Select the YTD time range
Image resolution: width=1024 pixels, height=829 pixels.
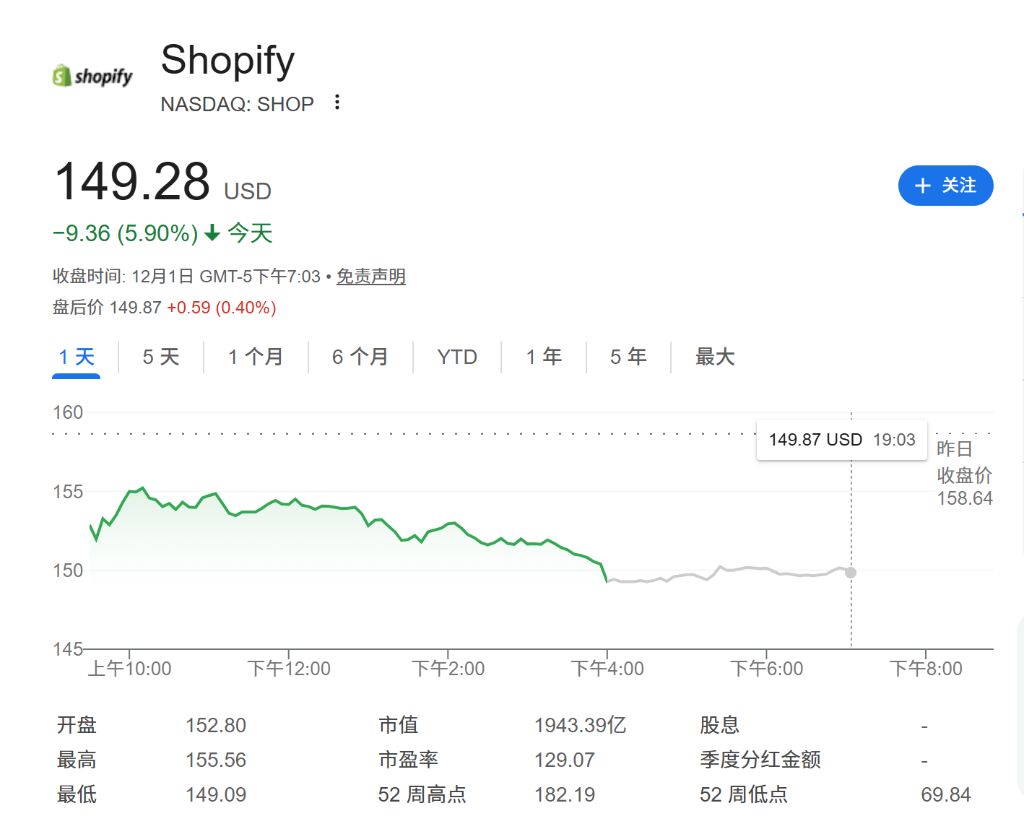pos(457,356)
